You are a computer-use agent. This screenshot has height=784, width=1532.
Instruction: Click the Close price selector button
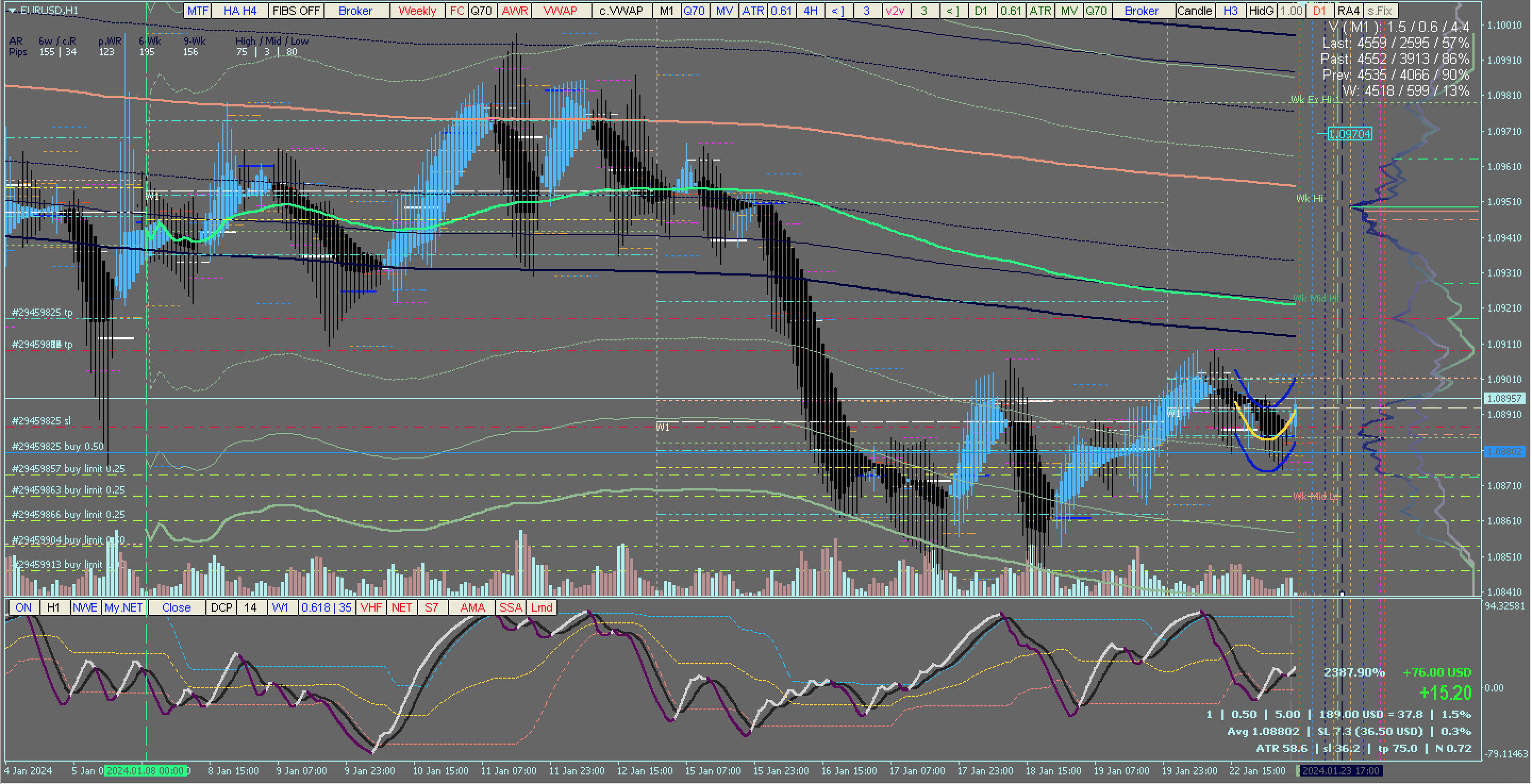click(x=176, y=607)
